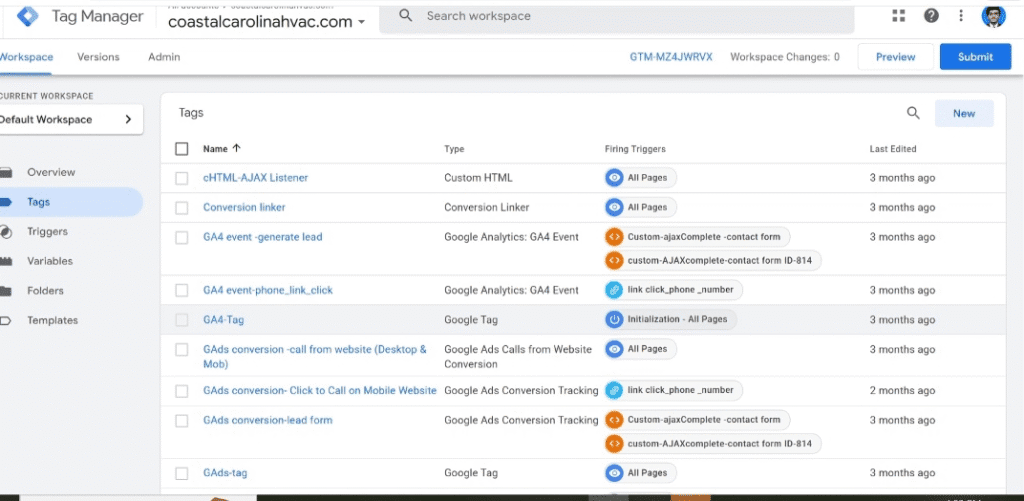1024x501 pixels.
Task: Open the GTM-MZ4JWRVX container ID link
Action: pos(671,57)
